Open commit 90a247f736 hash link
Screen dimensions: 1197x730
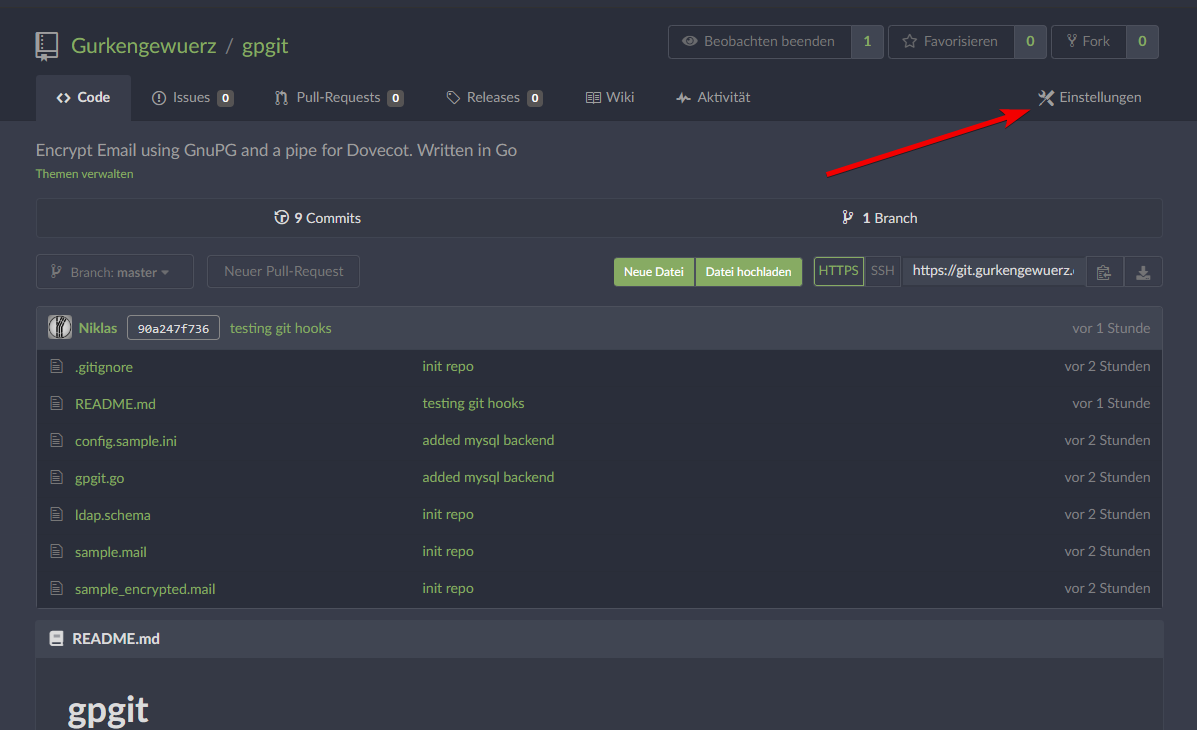coord(173,328)
